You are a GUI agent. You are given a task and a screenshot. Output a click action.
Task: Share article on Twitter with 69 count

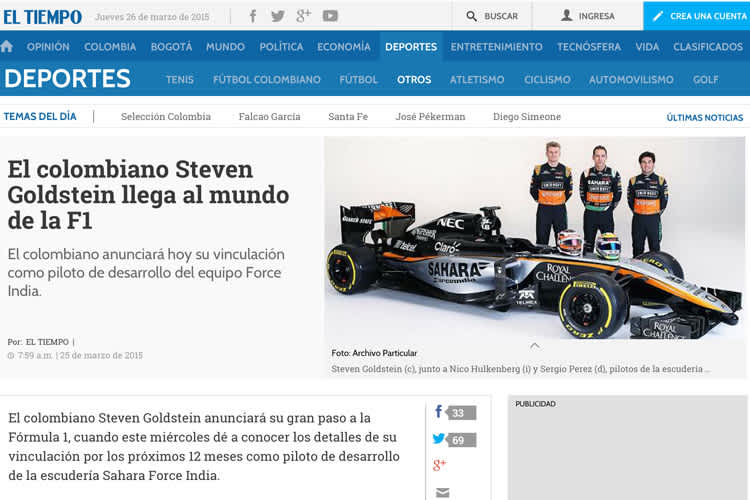(x=454, y=439)
